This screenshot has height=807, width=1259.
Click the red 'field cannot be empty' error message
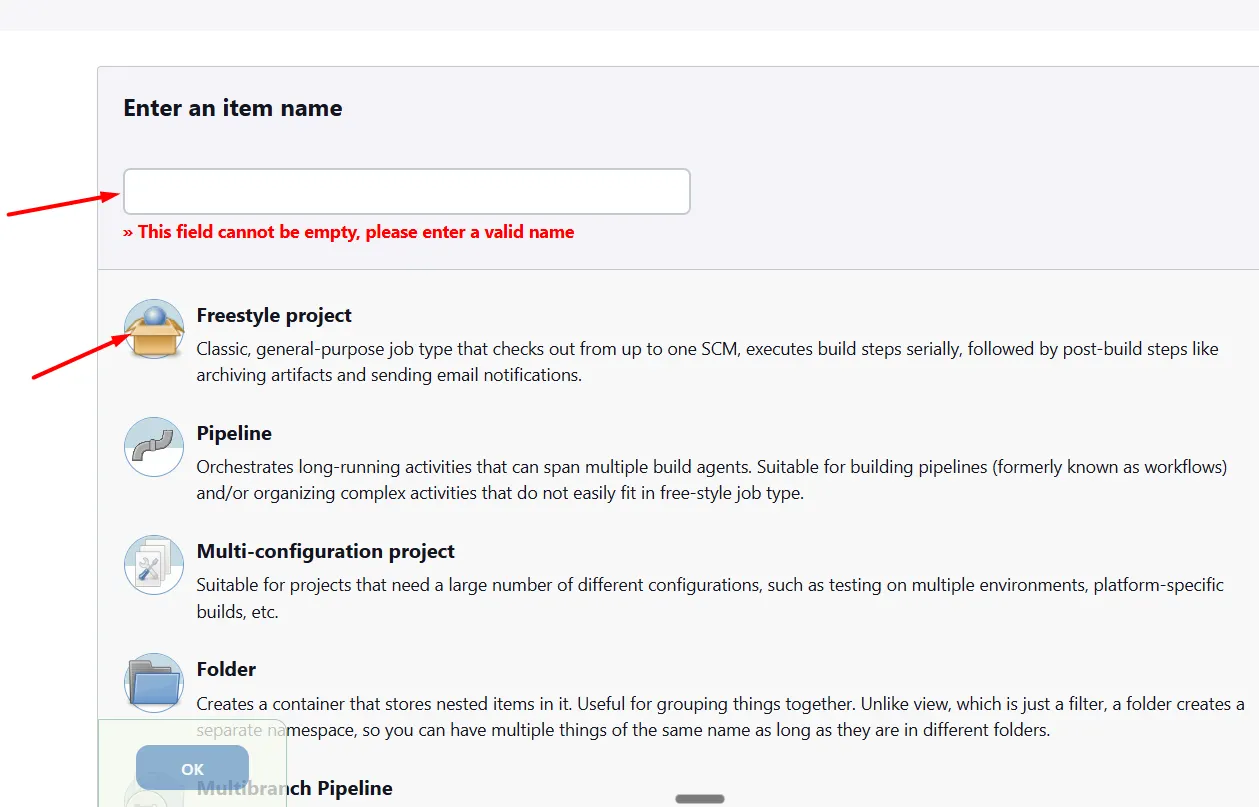point(348,232)
